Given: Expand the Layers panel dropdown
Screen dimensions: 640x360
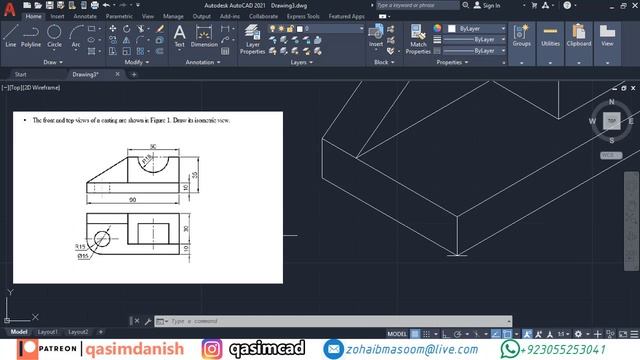Looking at the screenshot, I should [x=302, y=62].
